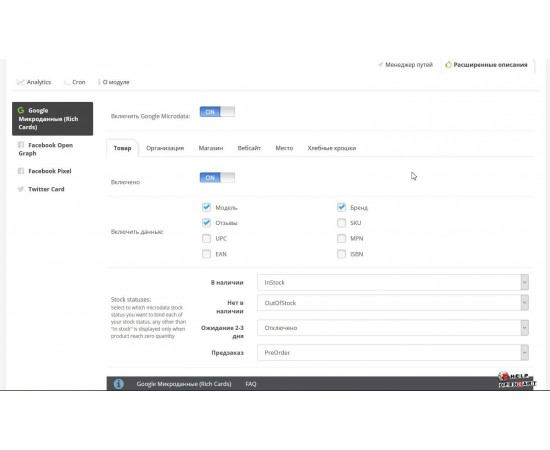The image size is (550, 450).
Task: Click the Cron icon
Action: click(66, 82)
